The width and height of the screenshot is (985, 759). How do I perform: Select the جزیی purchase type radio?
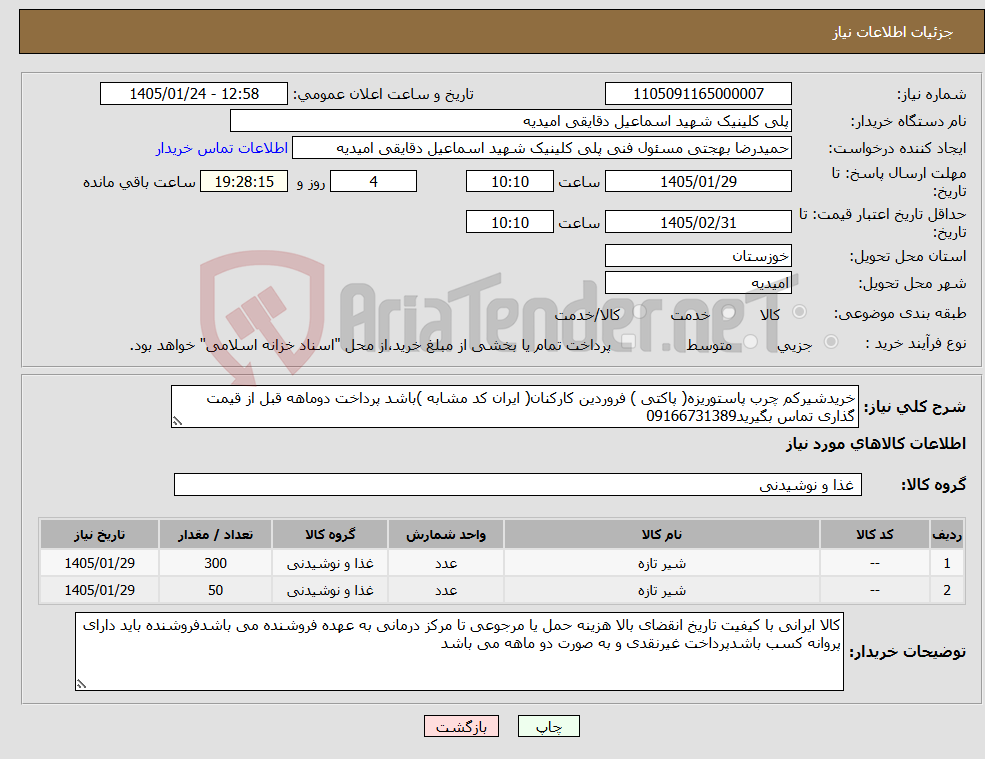830,342
